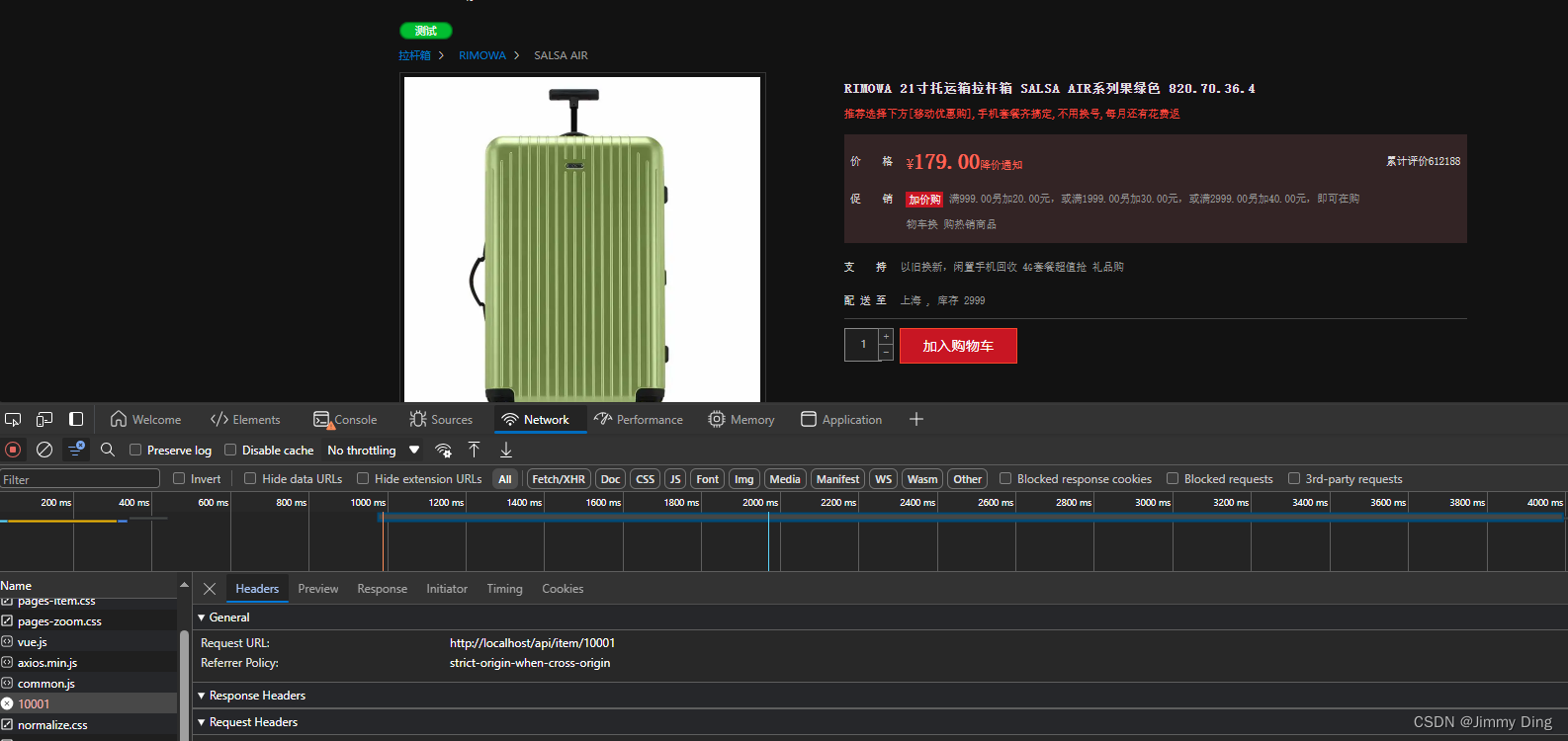The image size is (1568, 741).
Task: Click the pages-zoom.css stylesheet icon
Action: (x=7, y=620)
